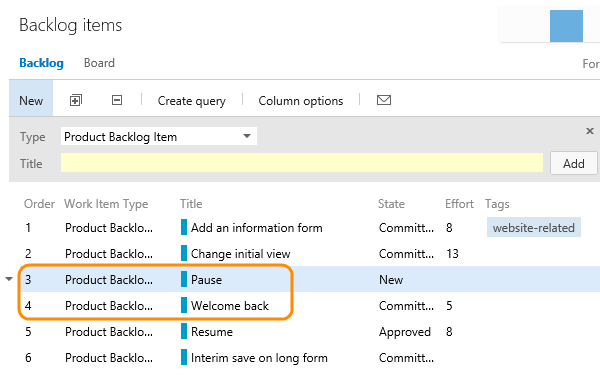Click the 'Backlog items' heading

[x=70, y=25]
